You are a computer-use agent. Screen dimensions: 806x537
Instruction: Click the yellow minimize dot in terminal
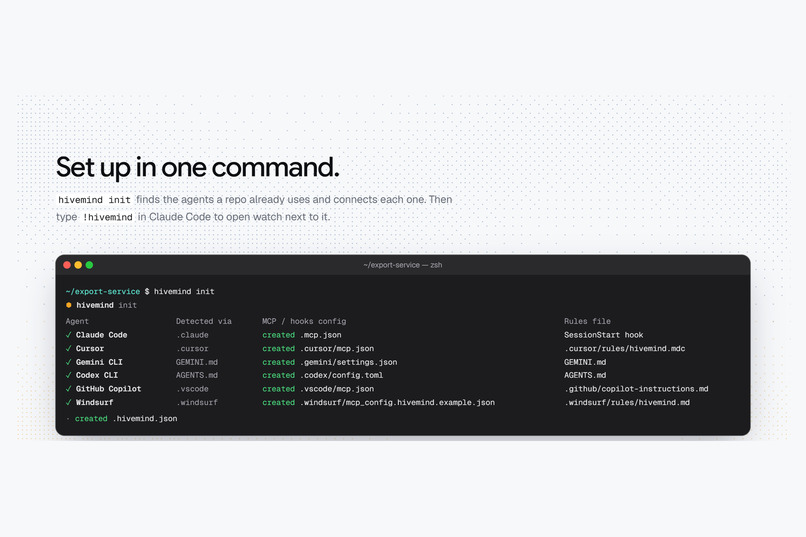click(78, 265)
